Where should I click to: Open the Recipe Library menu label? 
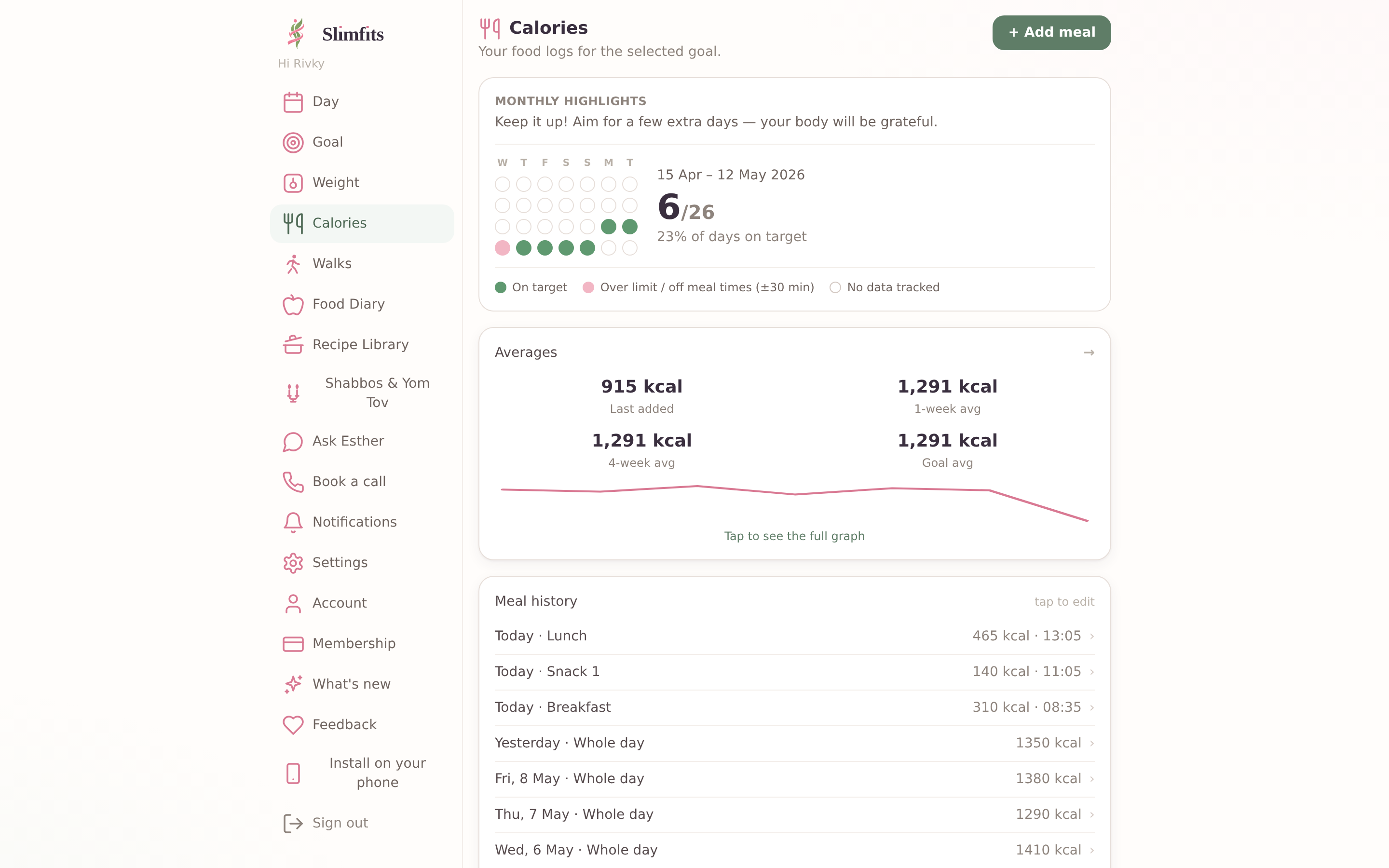click(x=360, y=344)
